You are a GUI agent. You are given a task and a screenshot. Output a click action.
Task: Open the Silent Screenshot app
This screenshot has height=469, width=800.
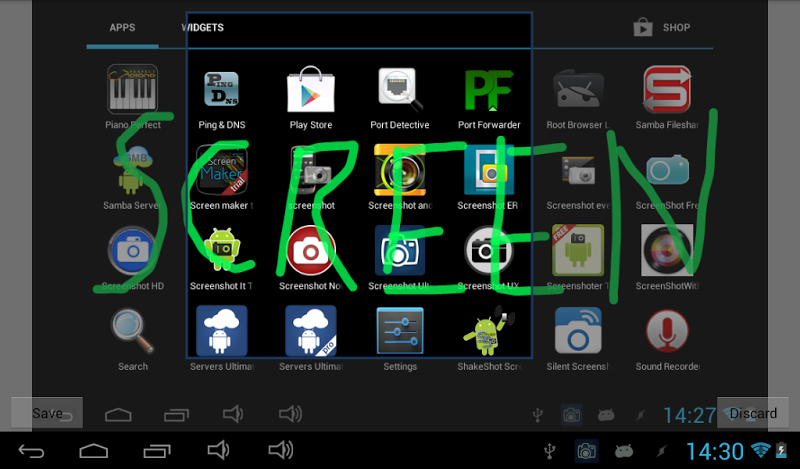click(578, 331)
